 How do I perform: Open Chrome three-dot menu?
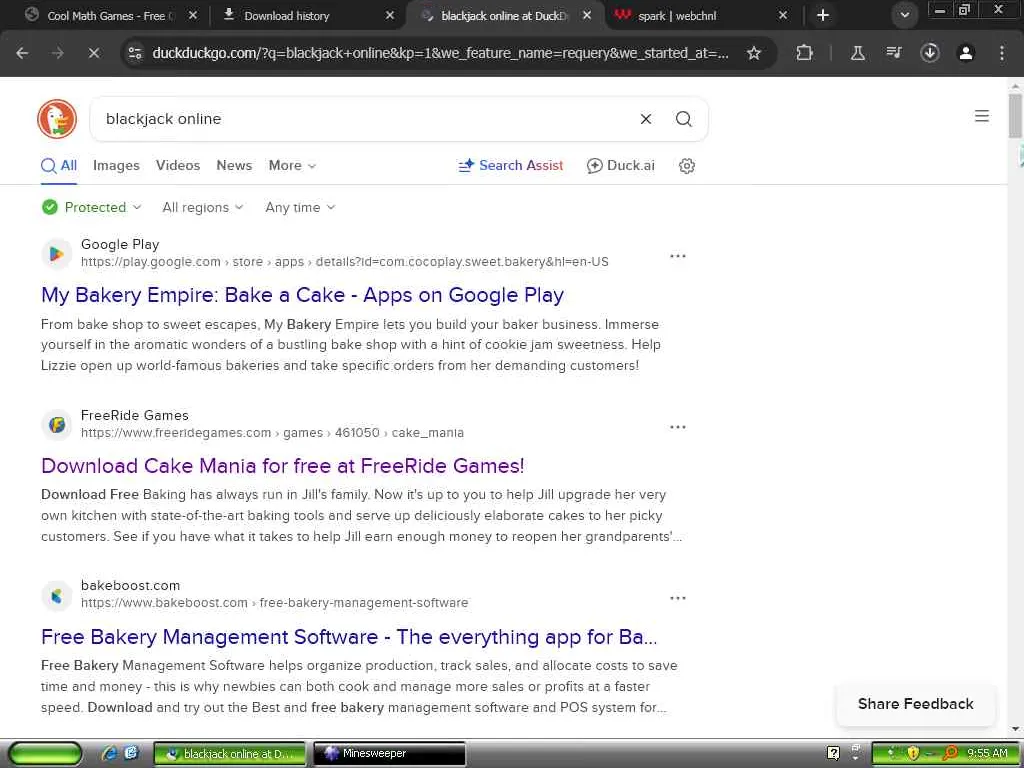(1002, 53)
